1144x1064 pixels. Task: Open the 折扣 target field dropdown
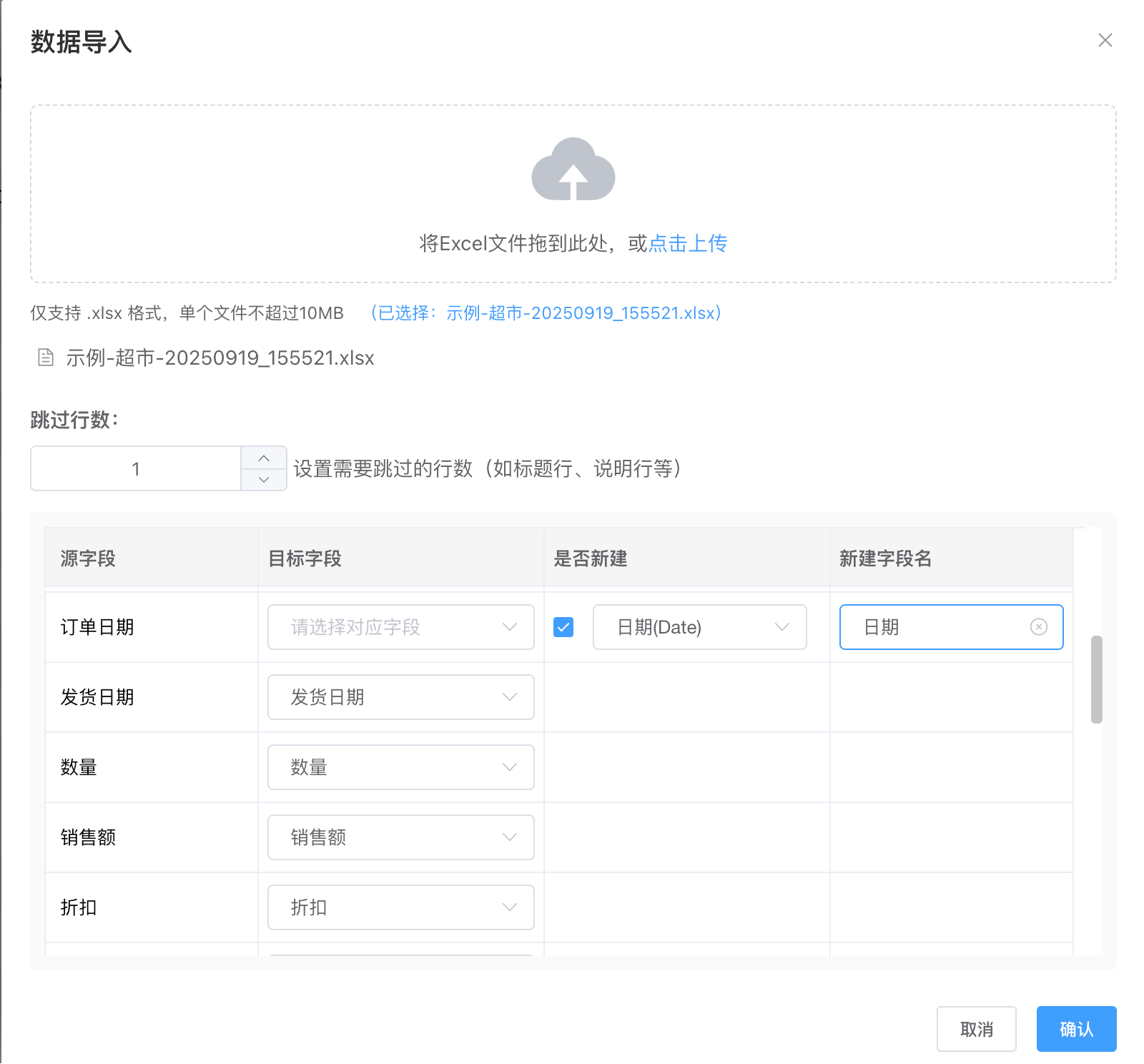click(400, 907)
